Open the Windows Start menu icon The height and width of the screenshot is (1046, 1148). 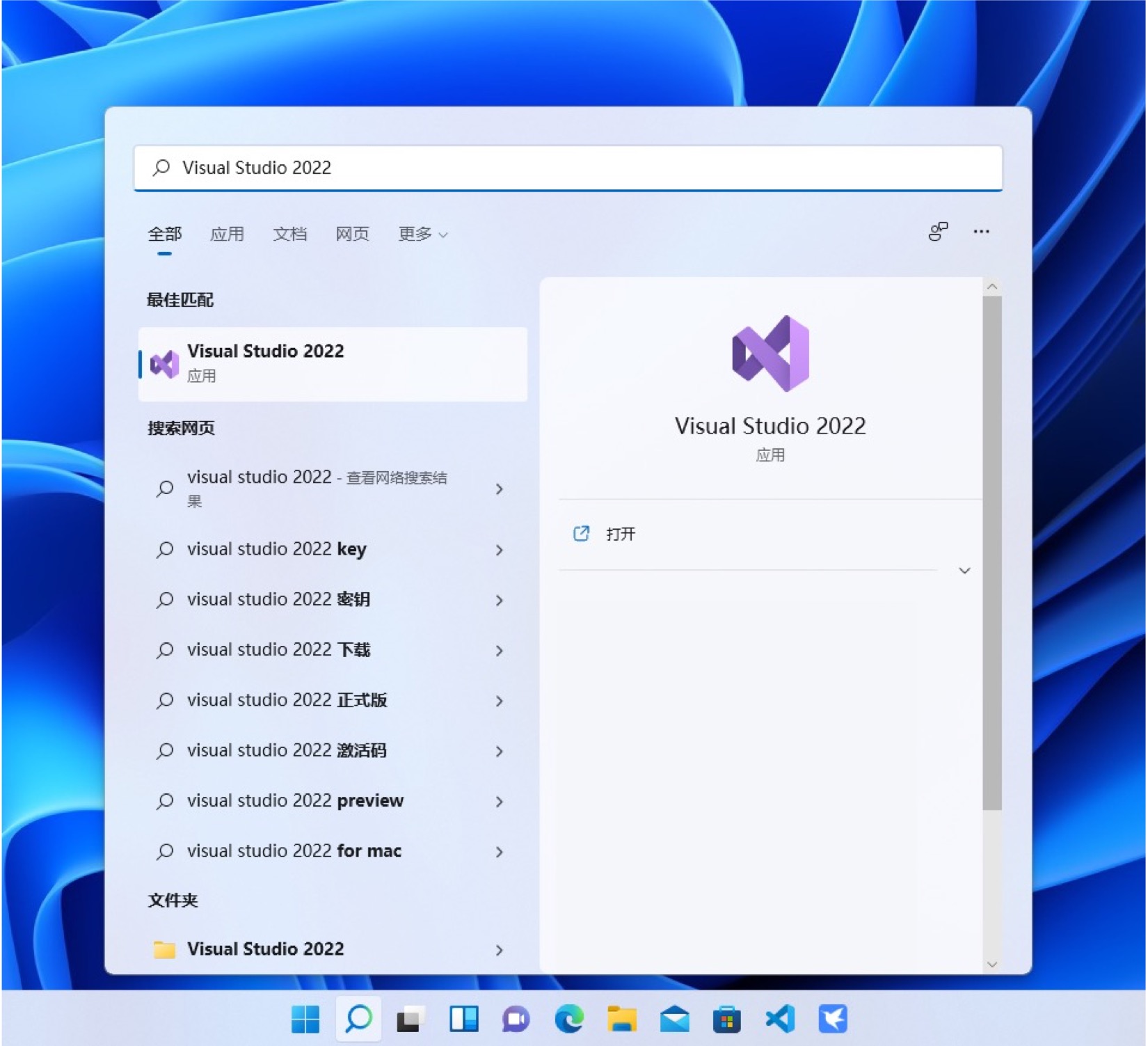coord(305,1019)
